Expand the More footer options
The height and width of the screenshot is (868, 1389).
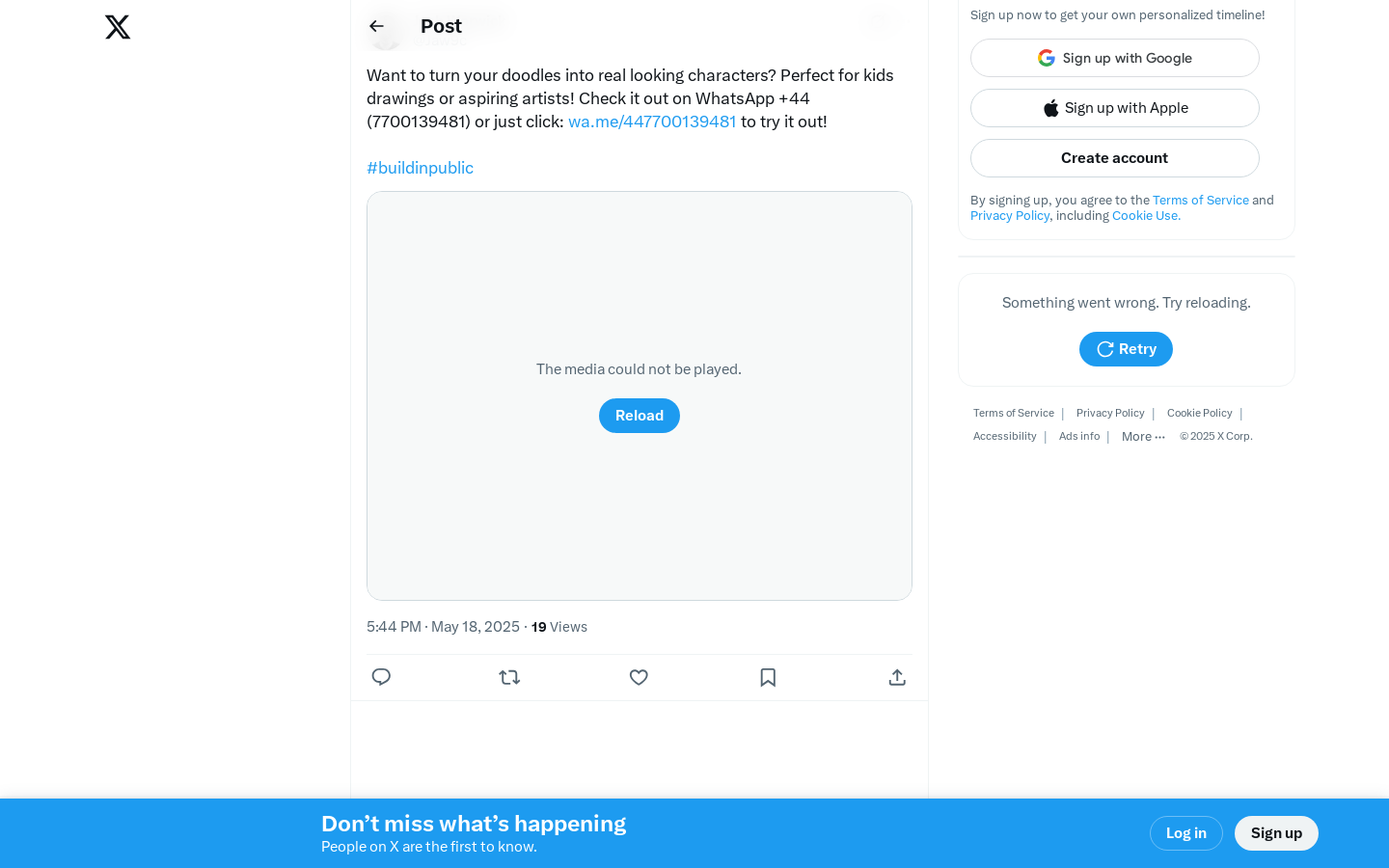(1143, 437)
